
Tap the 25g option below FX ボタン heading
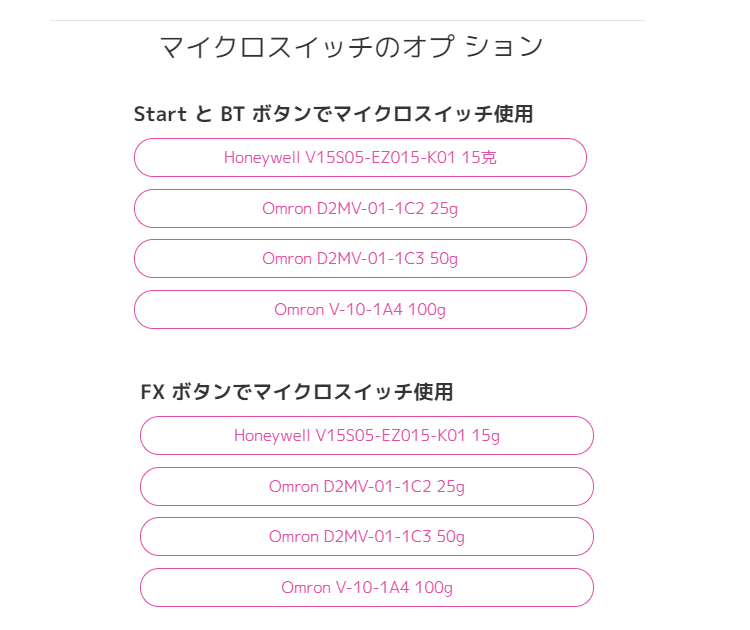(366, 487)
